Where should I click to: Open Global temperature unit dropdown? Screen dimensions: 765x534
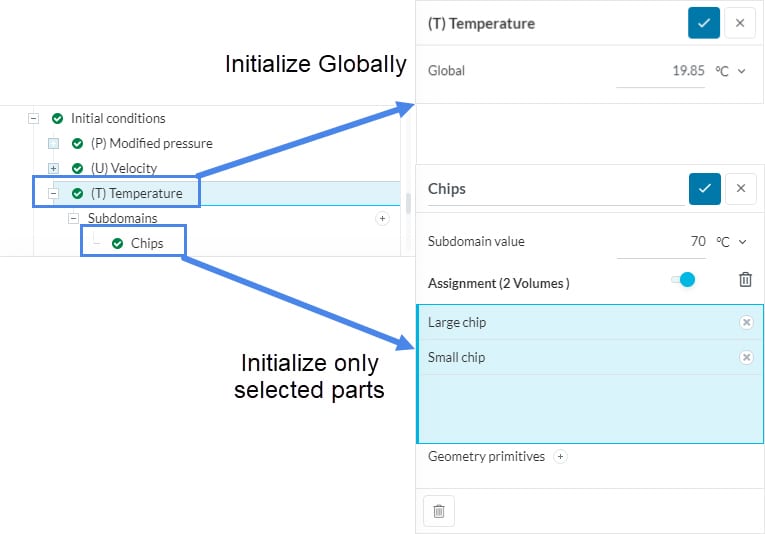tap(731, 71)
